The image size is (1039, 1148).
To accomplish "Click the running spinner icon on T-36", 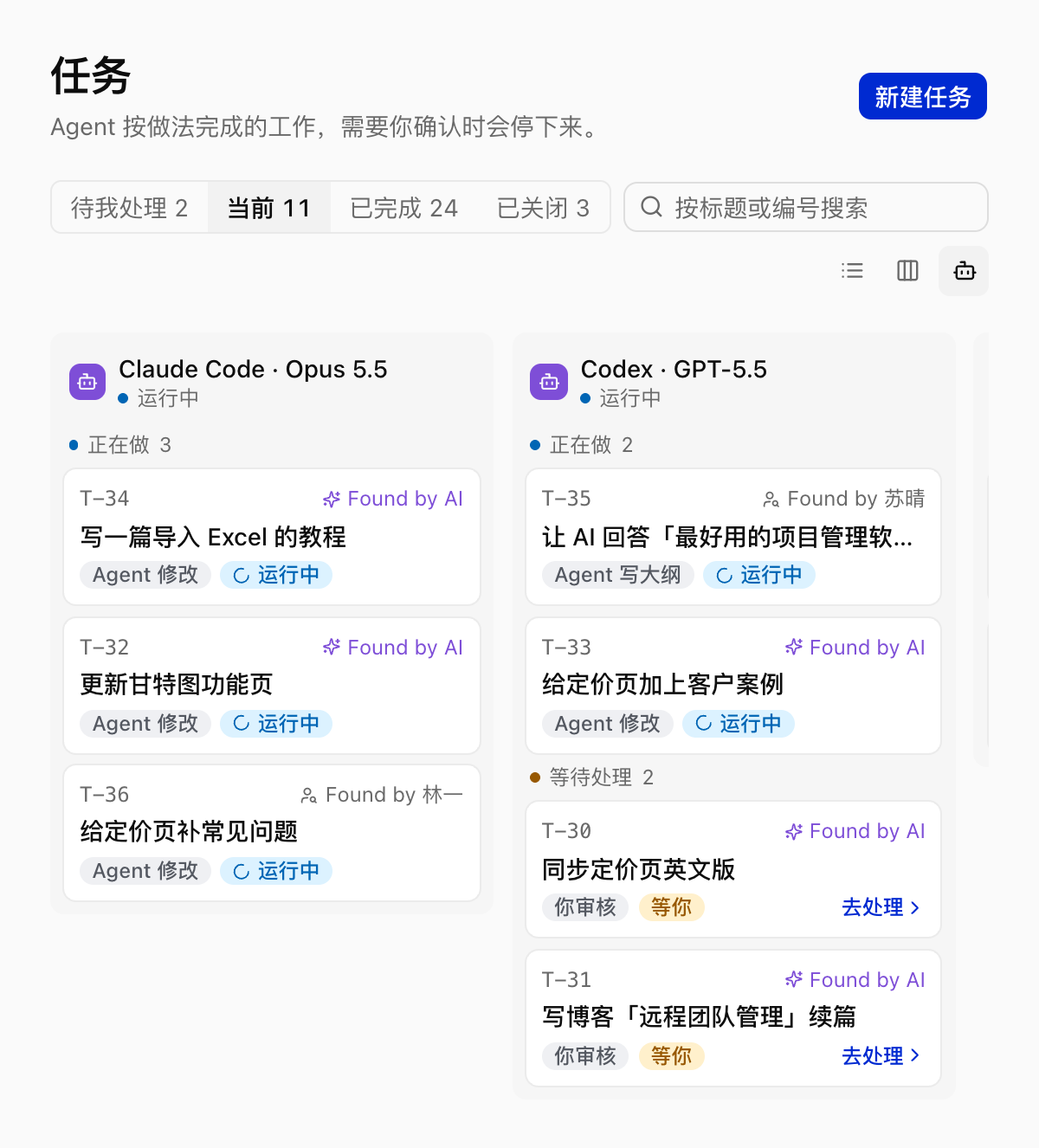I will (x=242, y=872).
